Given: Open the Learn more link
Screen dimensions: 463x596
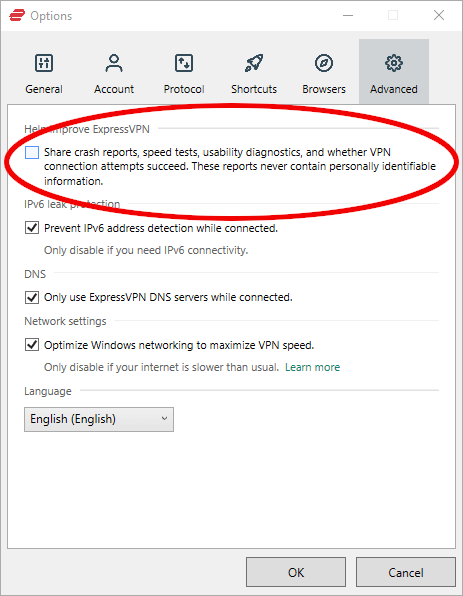Looking at the screenshot, I should 312,367.
